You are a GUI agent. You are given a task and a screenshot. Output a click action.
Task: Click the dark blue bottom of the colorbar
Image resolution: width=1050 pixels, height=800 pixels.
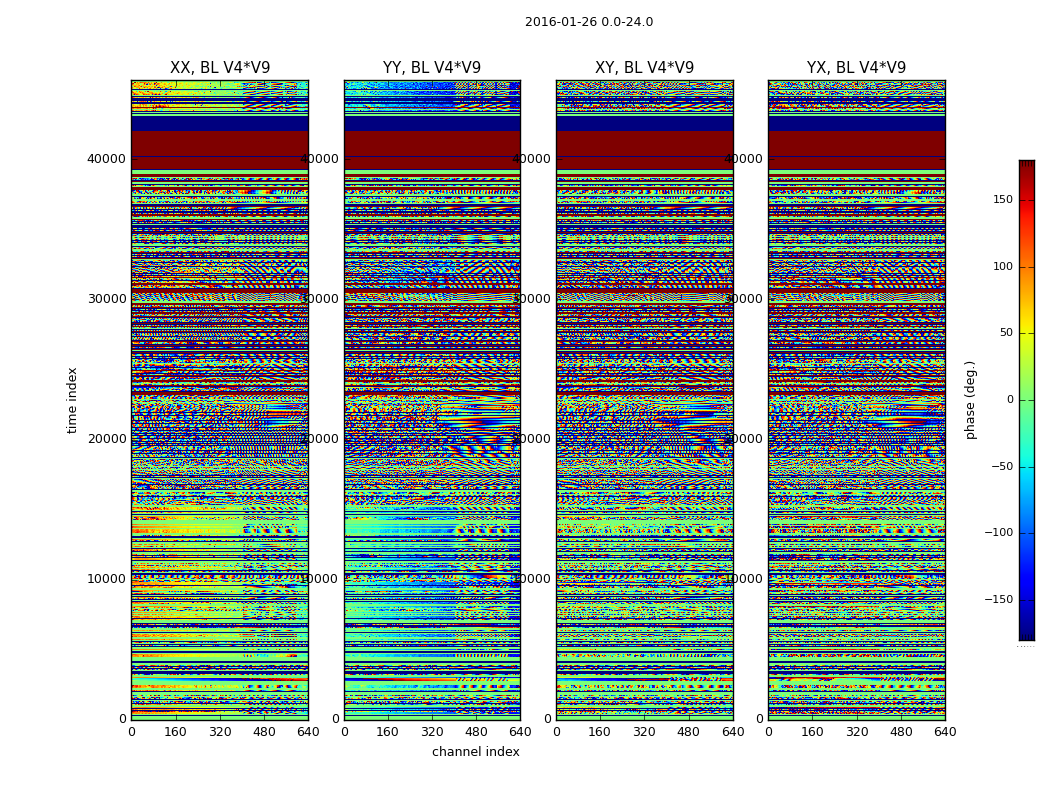1026,633
